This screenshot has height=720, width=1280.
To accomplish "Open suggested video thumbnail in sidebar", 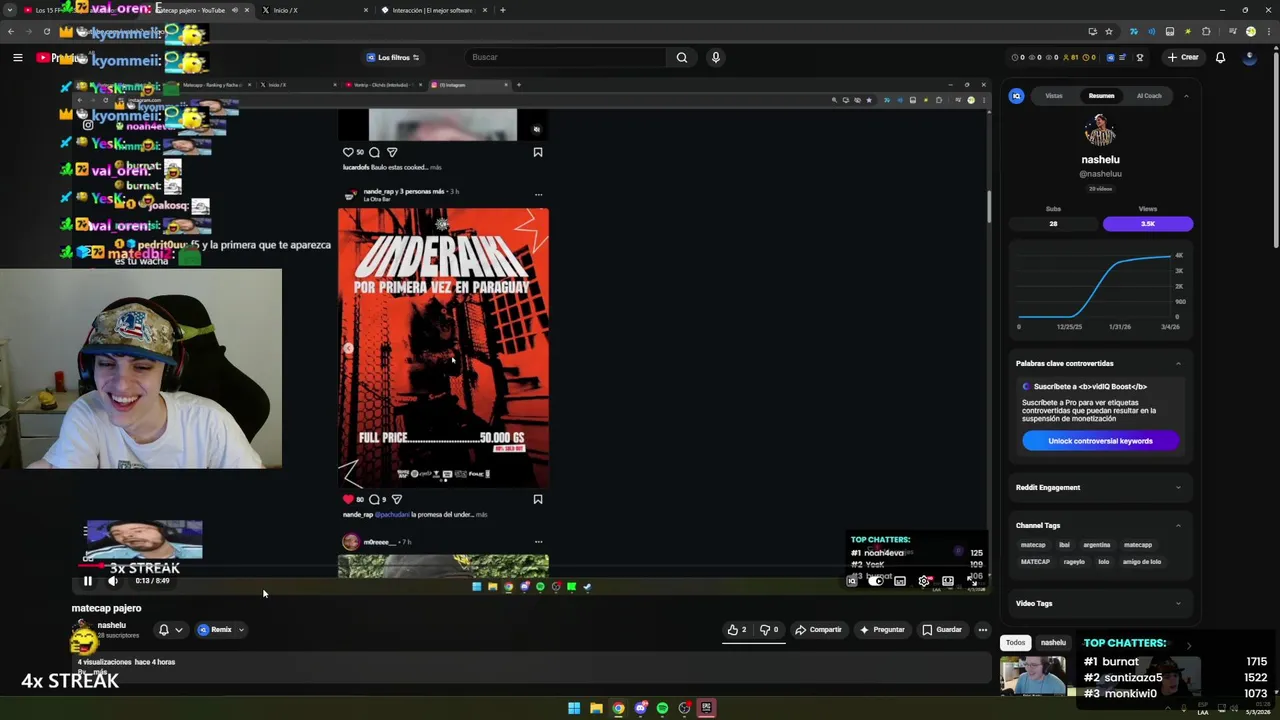I will (1033, 675).
